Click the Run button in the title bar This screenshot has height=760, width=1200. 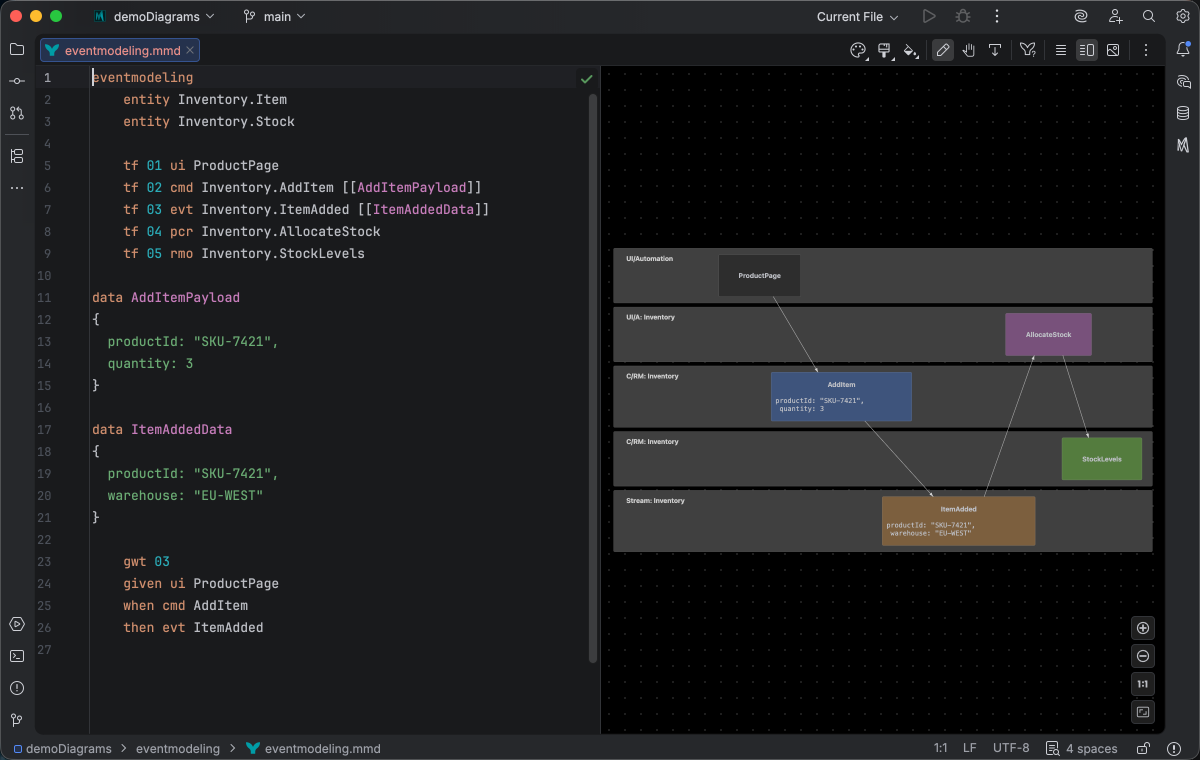pos(929,17)
